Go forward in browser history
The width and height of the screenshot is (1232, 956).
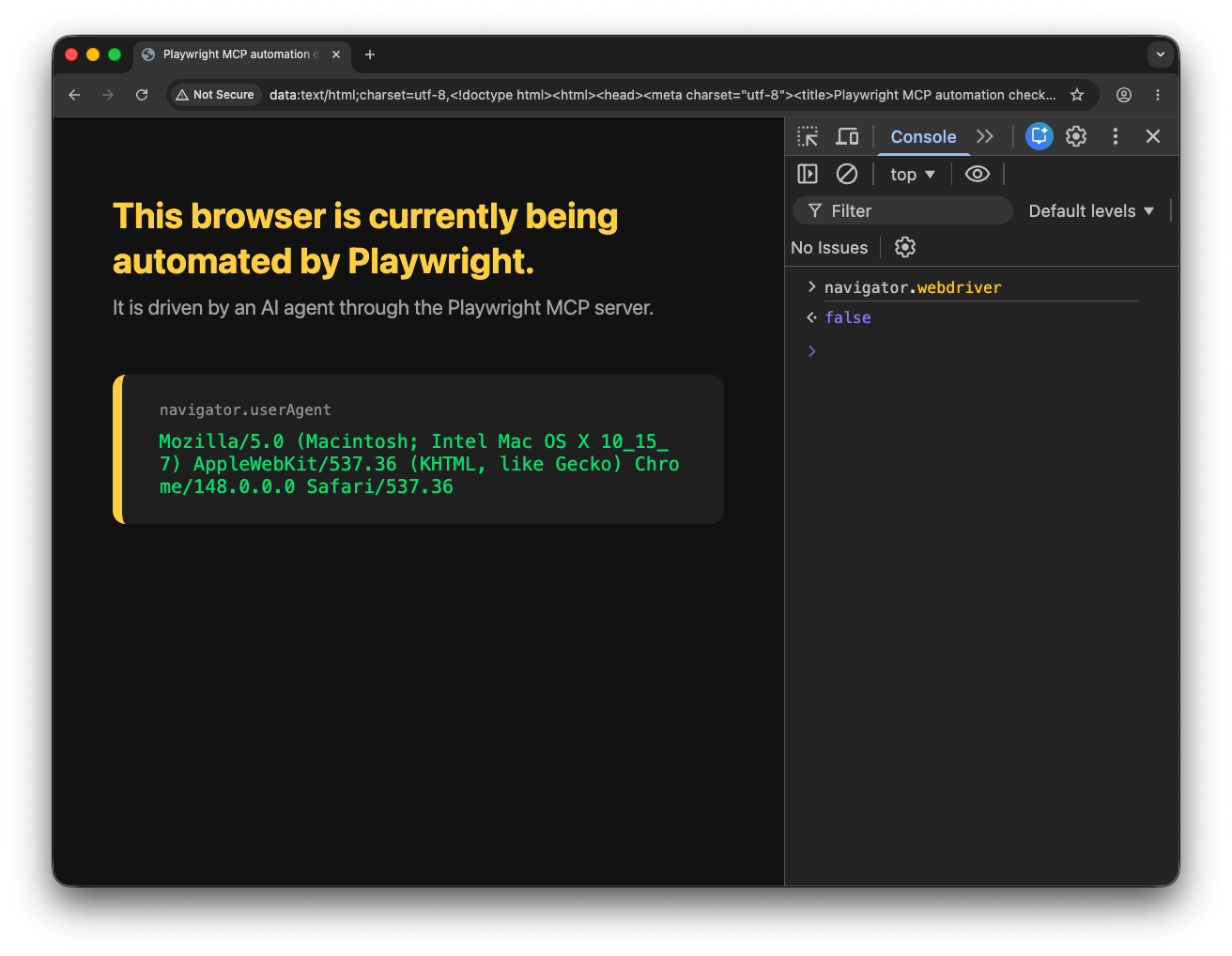pos(108,95)
